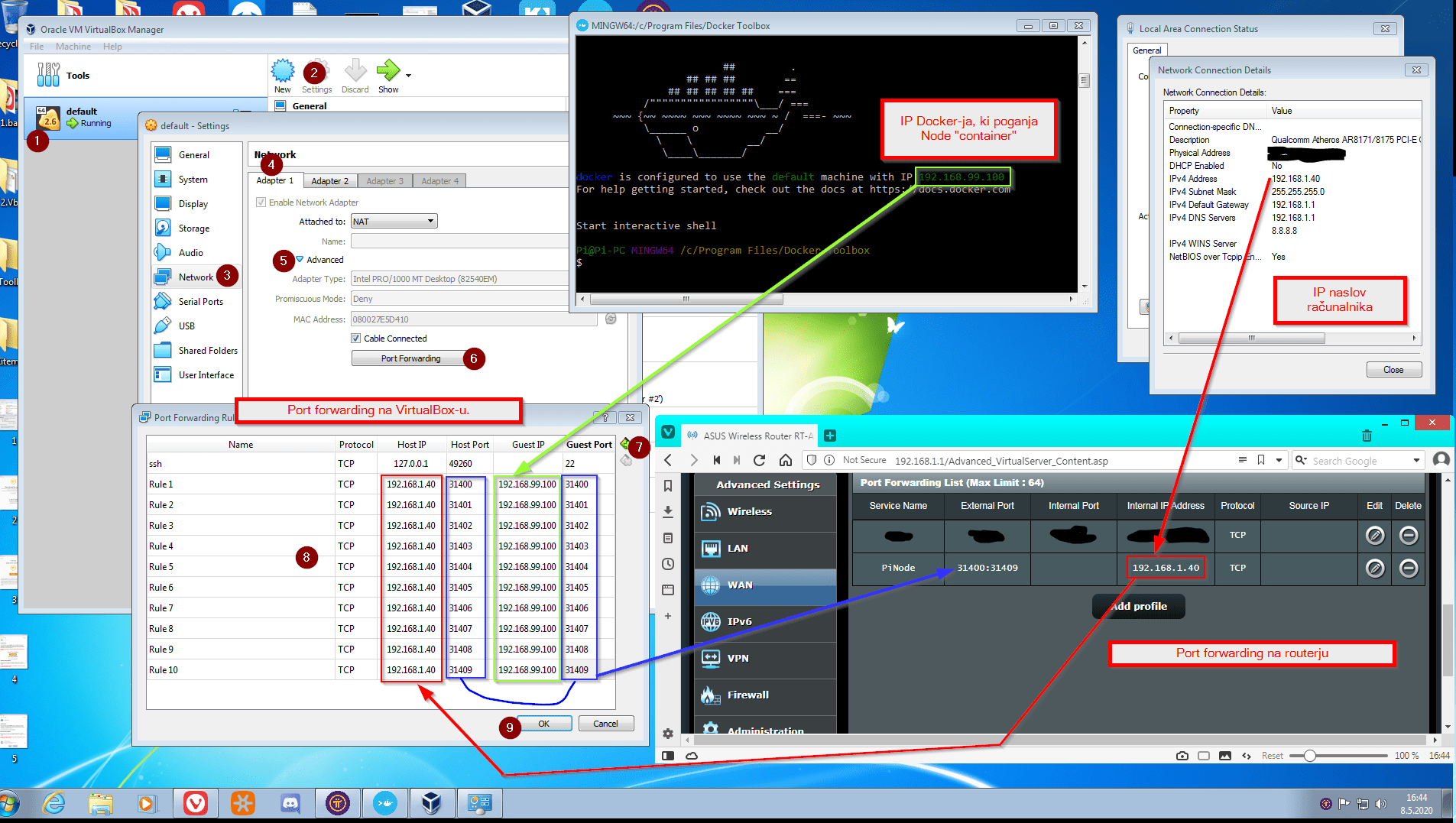Open browser settings gear in sidebar
This screenshot has width=1456, height=823.
[x=668, y=734]
